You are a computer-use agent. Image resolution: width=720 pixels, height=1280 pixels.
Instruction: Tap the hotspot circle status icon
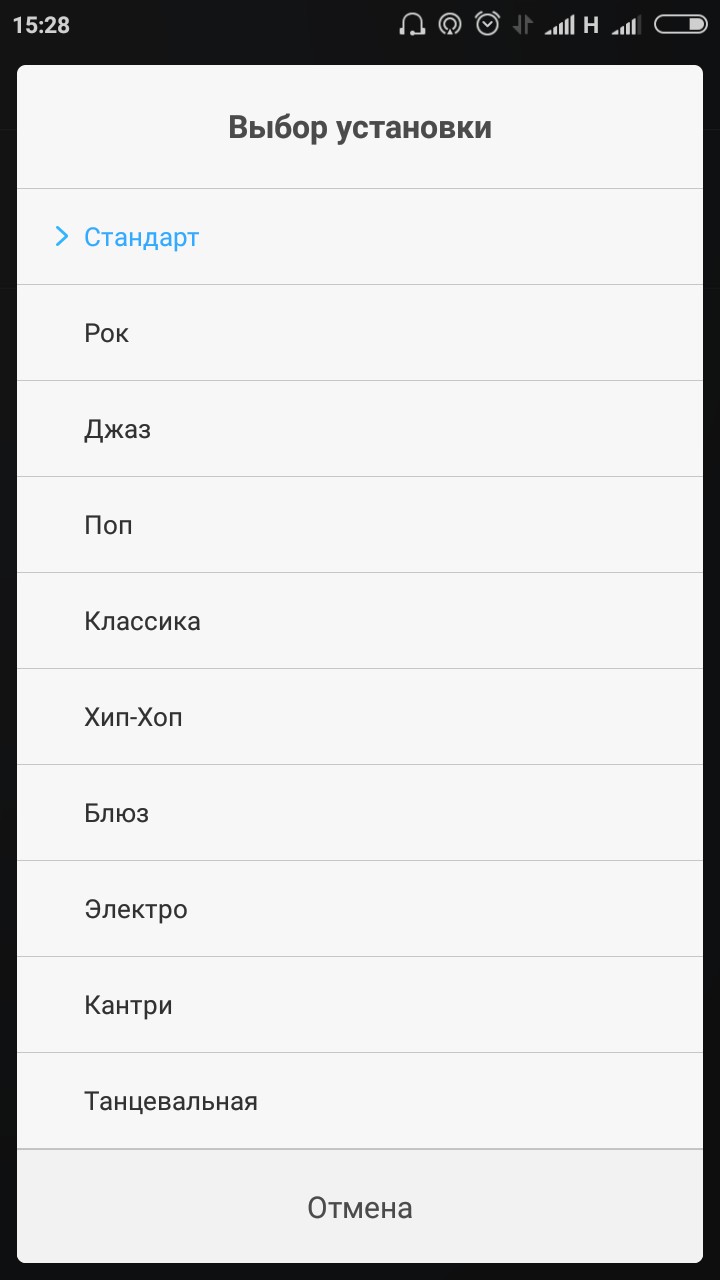coord(450,25)
